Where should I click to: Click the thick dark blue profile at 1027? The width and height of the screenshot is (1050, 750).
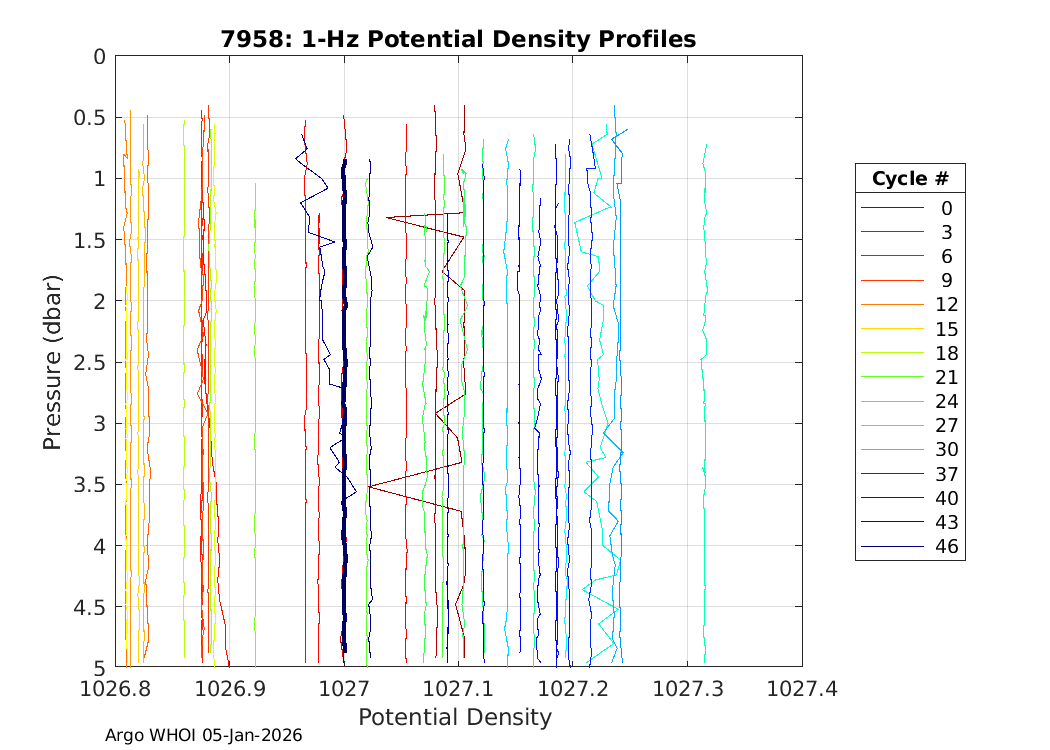click(344, 400)
